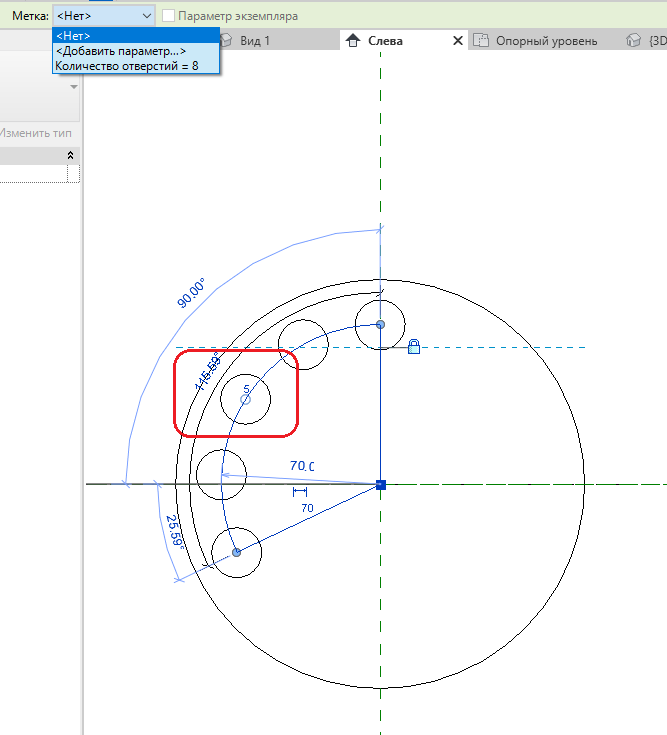Click the house icon on Слева tab
Viewport: 667px width, 735px height.
coord(352,41)
